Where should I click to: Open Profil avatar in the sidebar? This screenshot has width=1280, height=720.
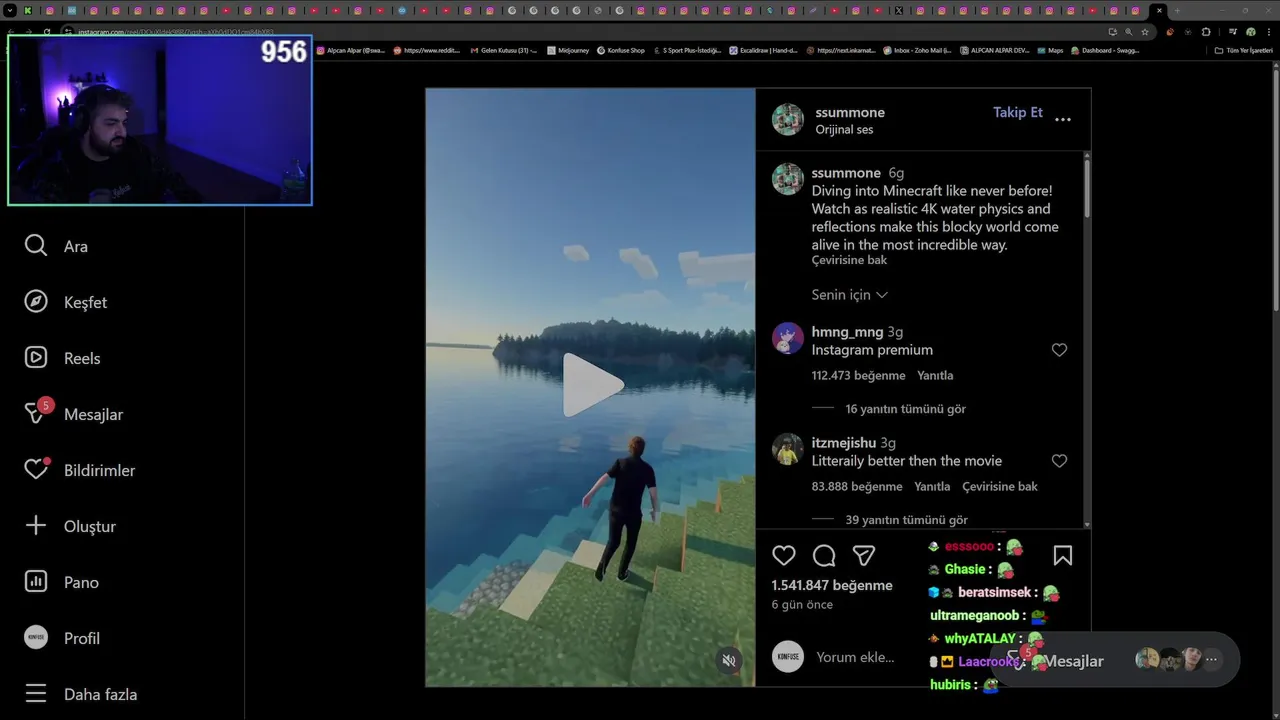(x=36, y=638)
